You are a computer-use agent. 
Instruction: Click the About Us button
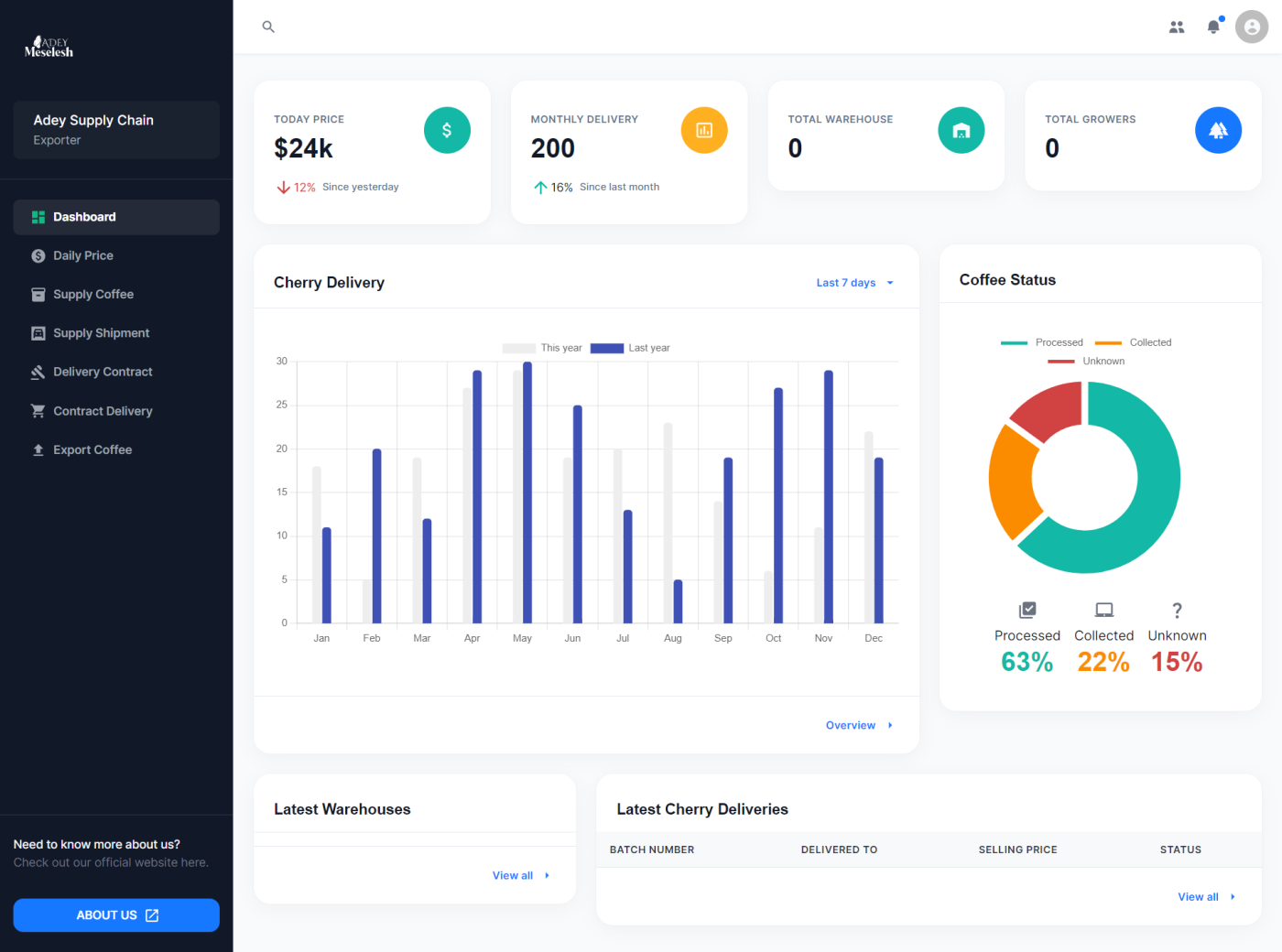116,915
